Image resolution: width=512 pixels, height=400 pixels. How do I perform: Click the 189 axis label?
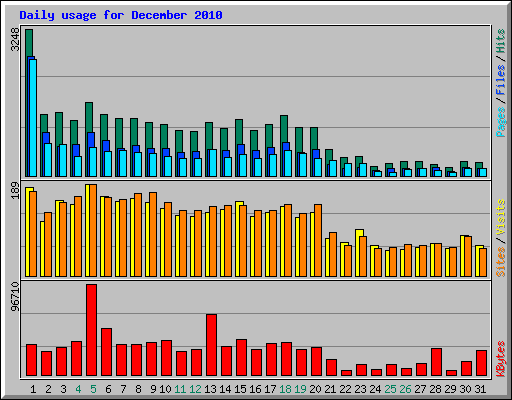16,191
